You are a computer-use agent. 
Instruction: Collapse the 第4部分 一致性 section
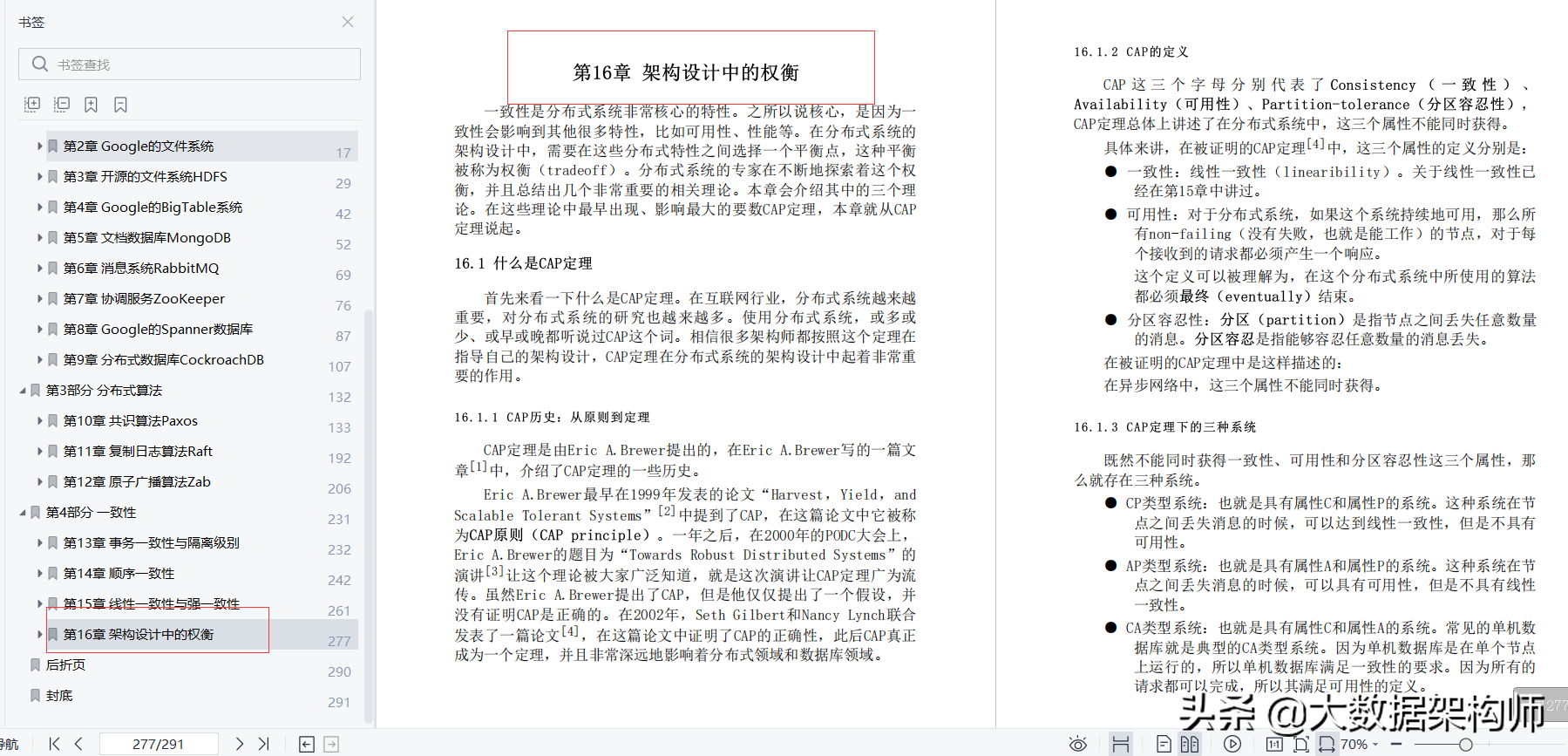pyautogui.click(x=23, y=513)
